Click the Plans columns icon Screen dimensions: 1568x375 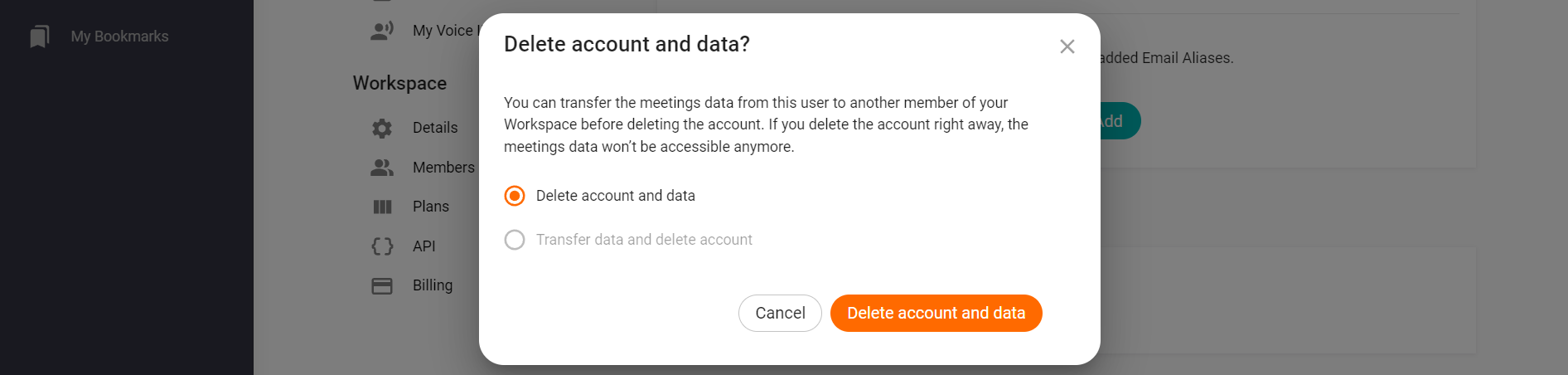(382, 207)
